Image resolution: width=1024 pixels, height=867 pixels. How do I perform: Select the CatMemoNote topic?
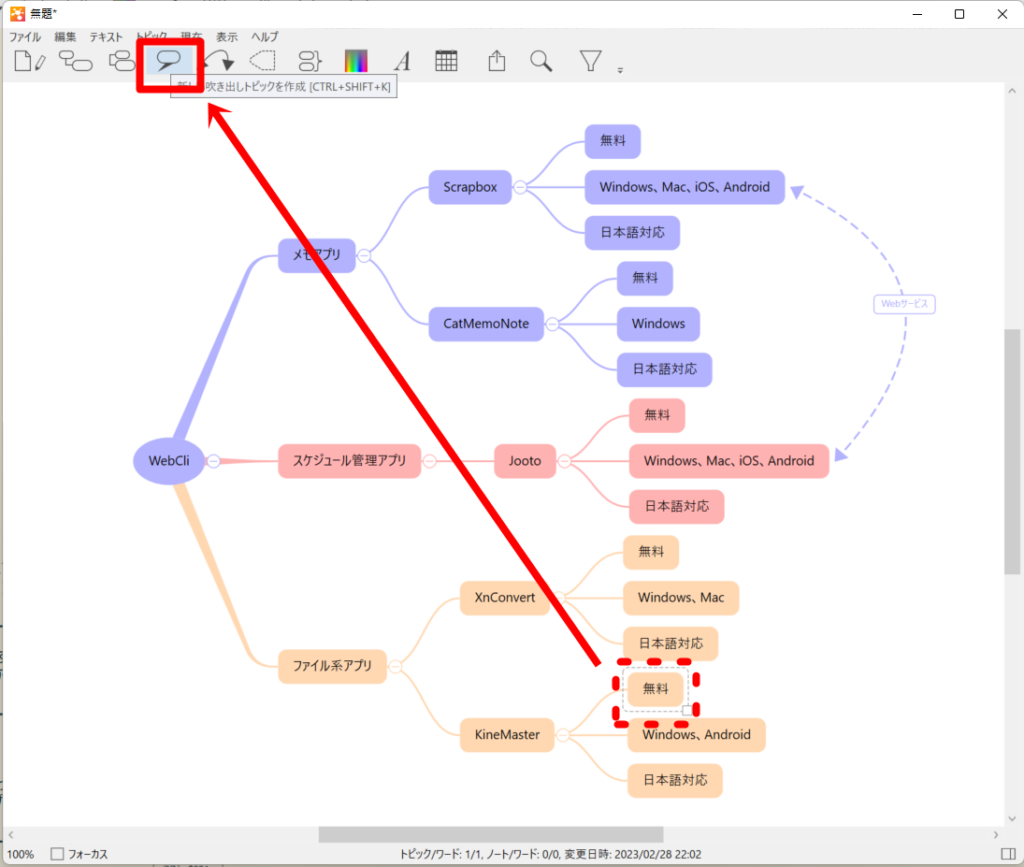[x=486, y=324]
